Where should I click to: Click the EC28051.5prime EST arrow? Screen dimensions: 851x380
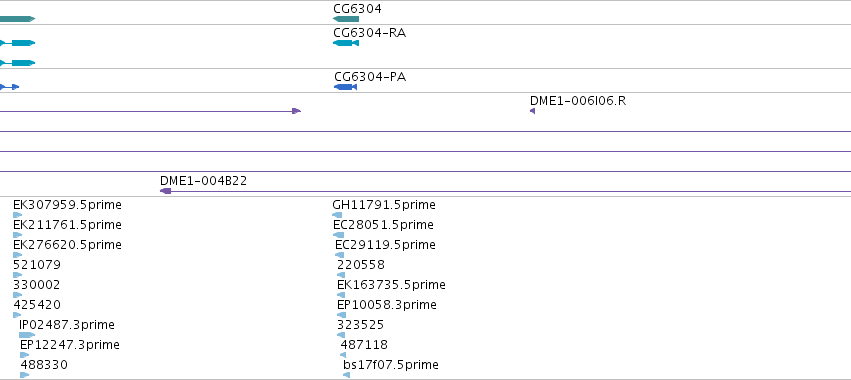pyautogui.click(x=338, y=235)
